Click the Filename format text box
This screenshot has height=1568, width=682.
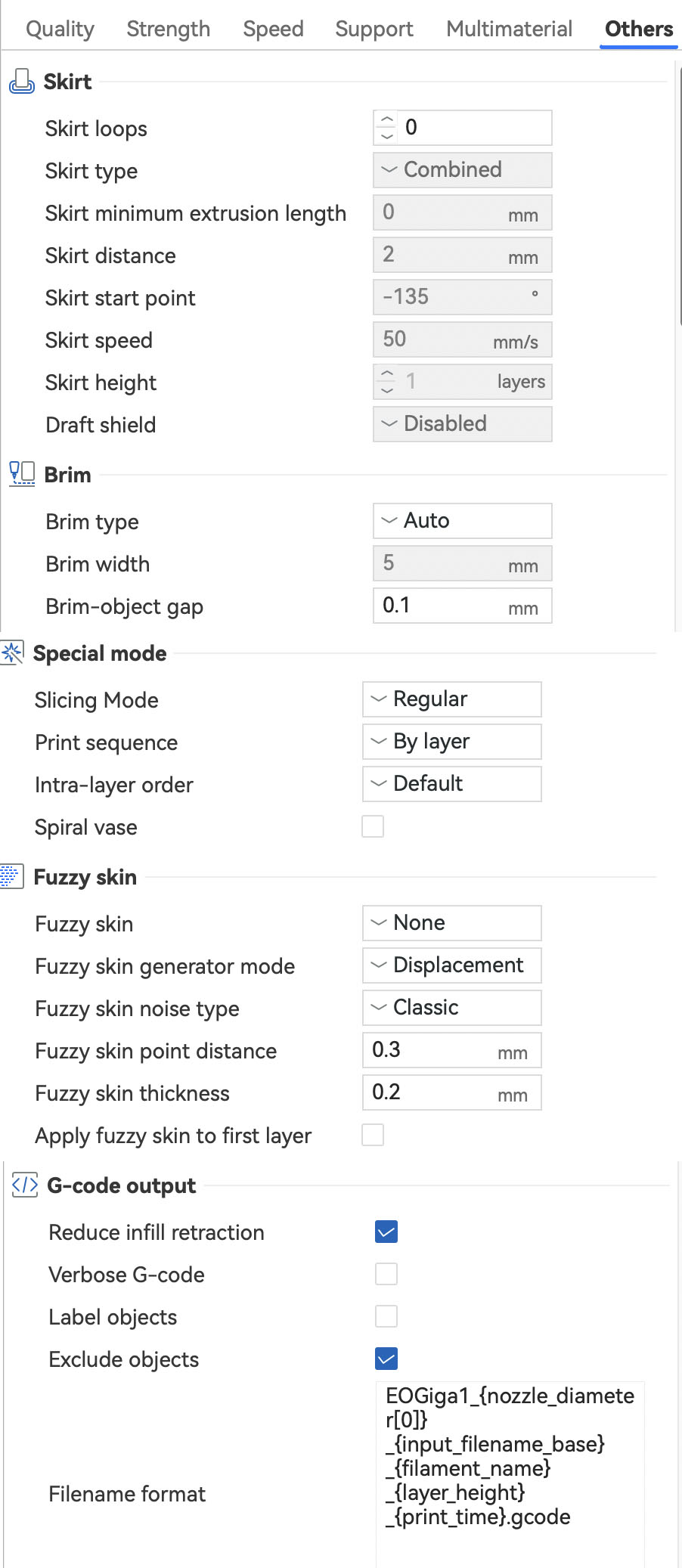click(510, 1474)
